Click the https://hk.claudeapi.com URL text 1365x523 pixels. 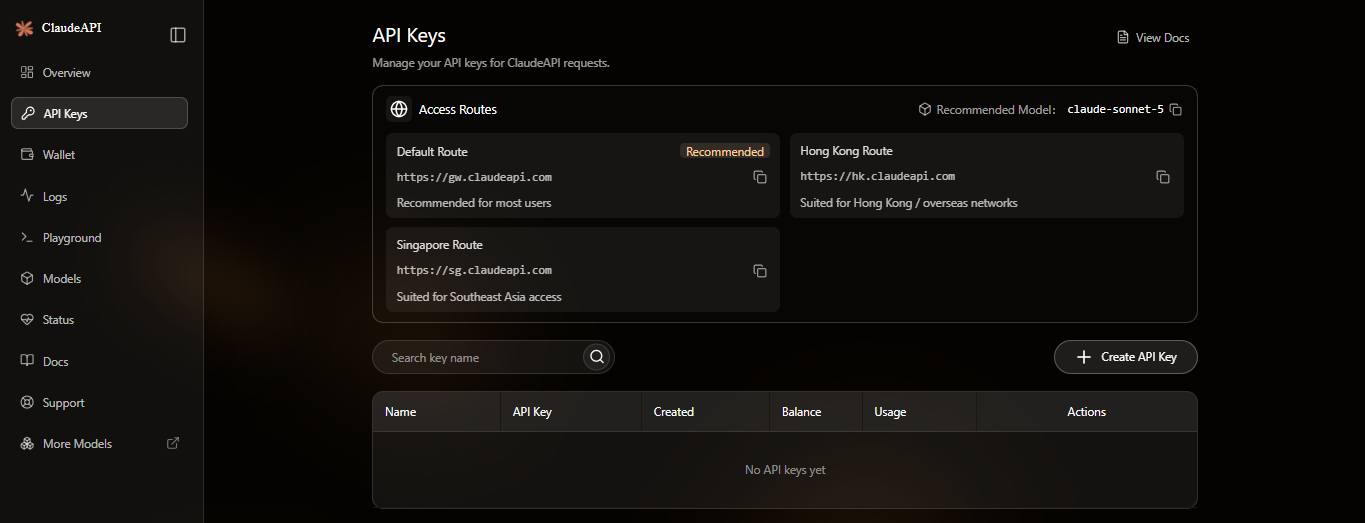878,176
